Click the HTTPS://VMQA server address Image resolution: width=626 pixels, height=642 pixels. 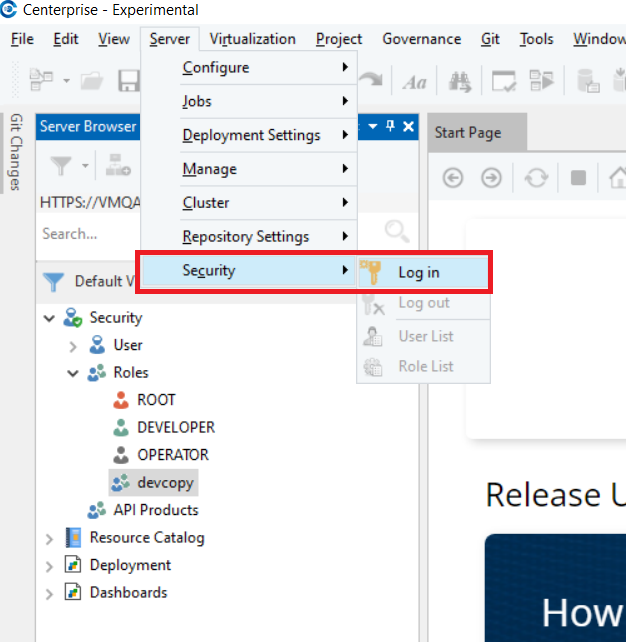coord(90,202)
